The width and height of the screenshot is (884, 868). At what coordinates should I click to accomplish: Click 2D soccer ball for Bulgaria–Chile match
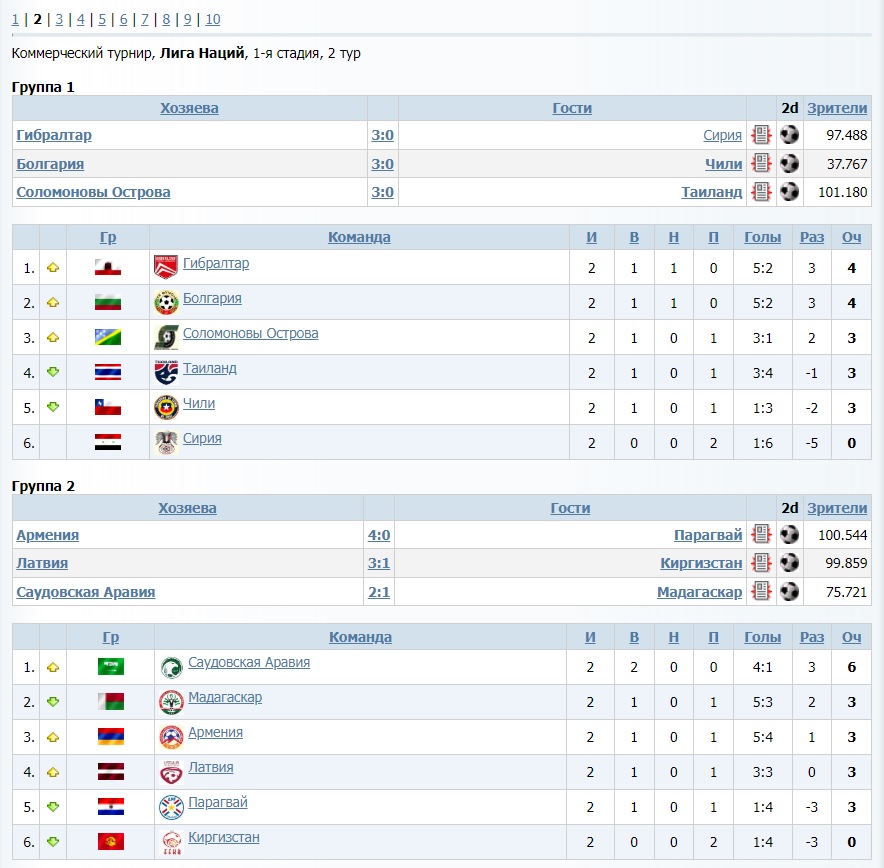(790, 164)
